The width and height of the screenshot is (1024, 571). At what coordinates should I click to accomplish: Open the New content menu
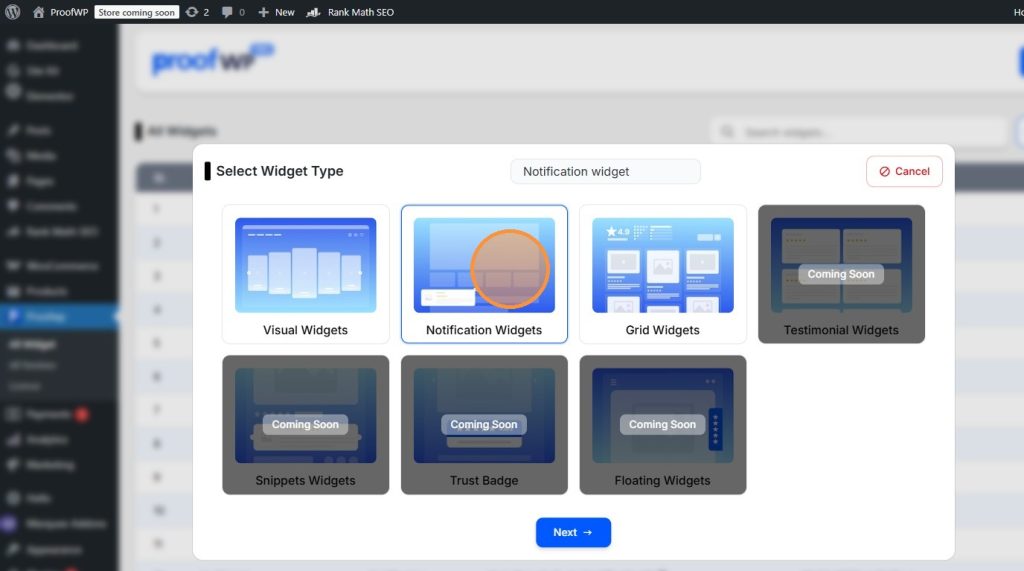pos(276,12)
